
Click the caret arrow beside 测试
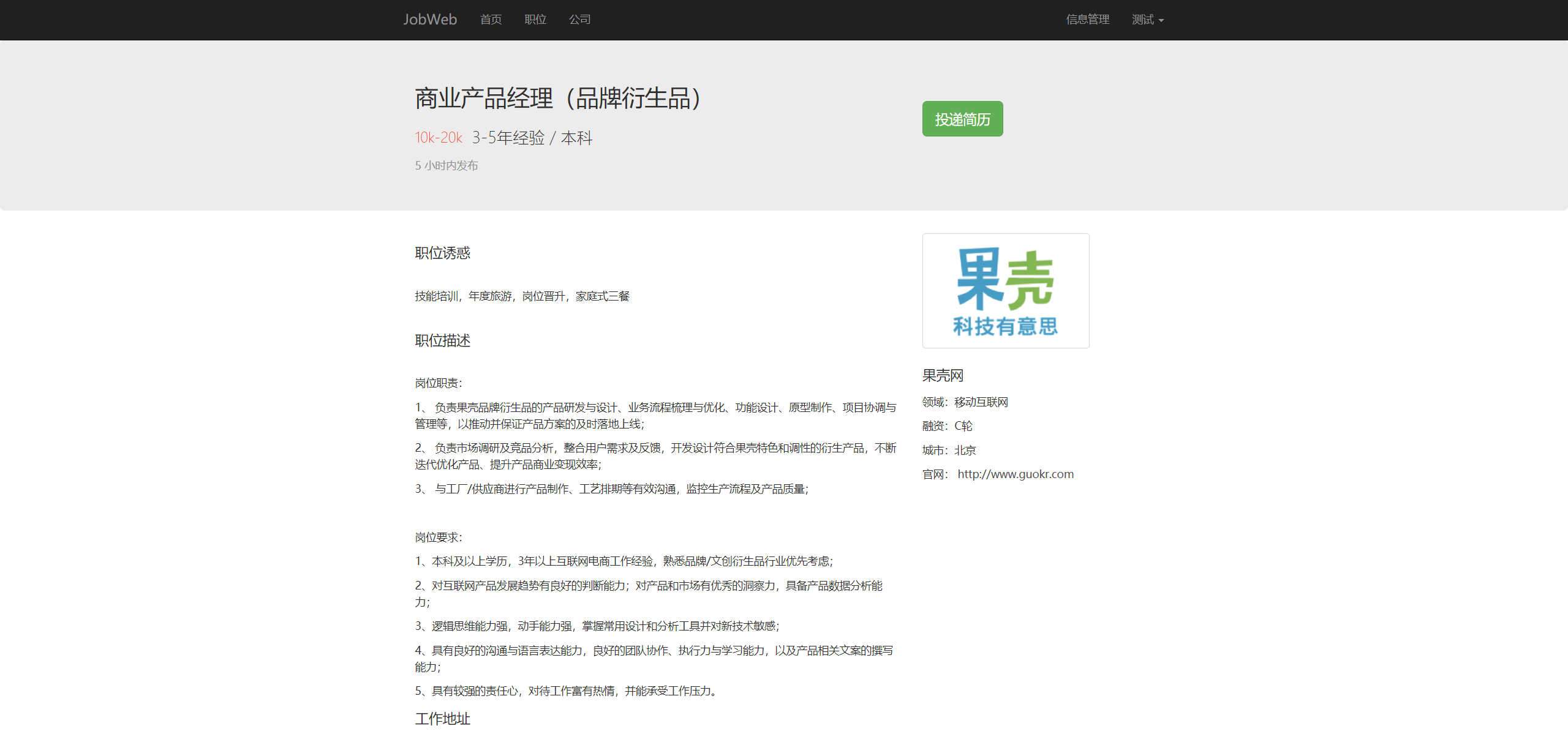click(x=1161, y=20)
